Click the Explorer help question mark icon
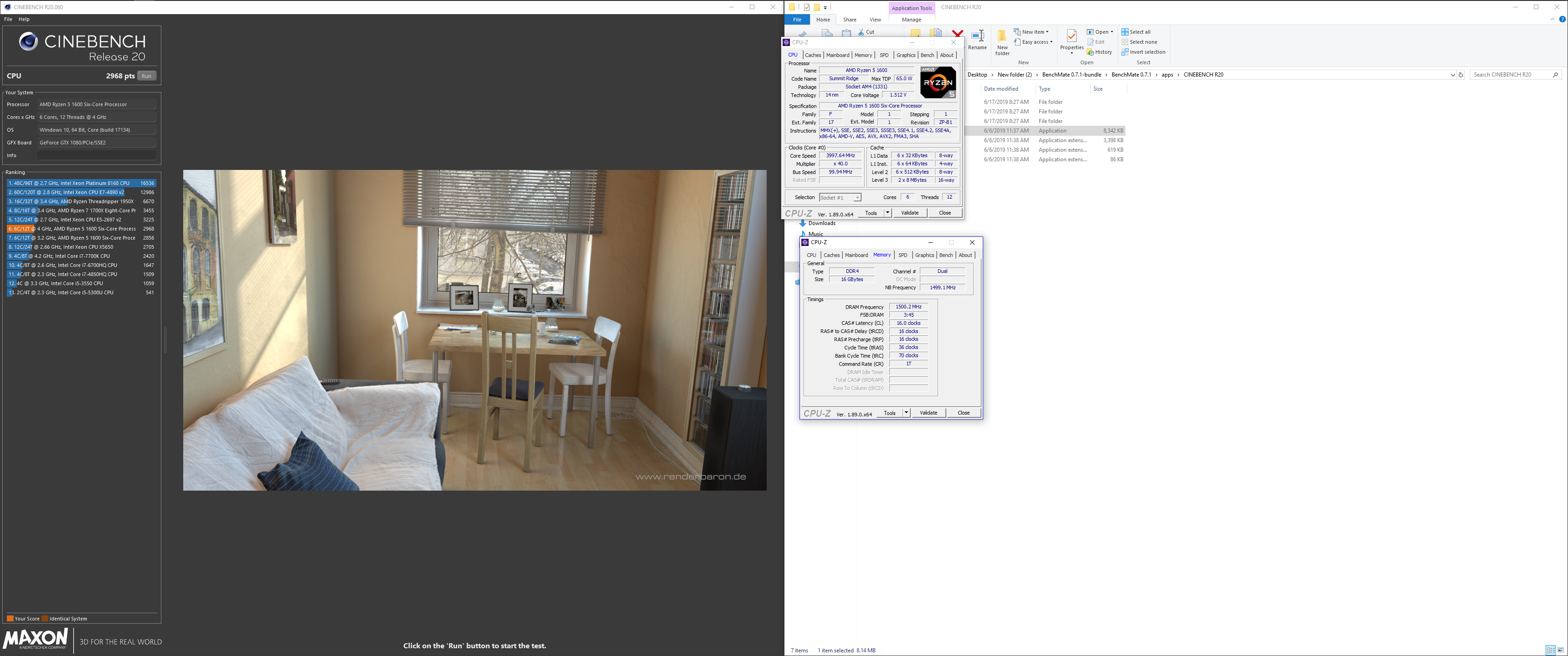The height and width of the screenshot is (656, 1568). (1562, 20)
